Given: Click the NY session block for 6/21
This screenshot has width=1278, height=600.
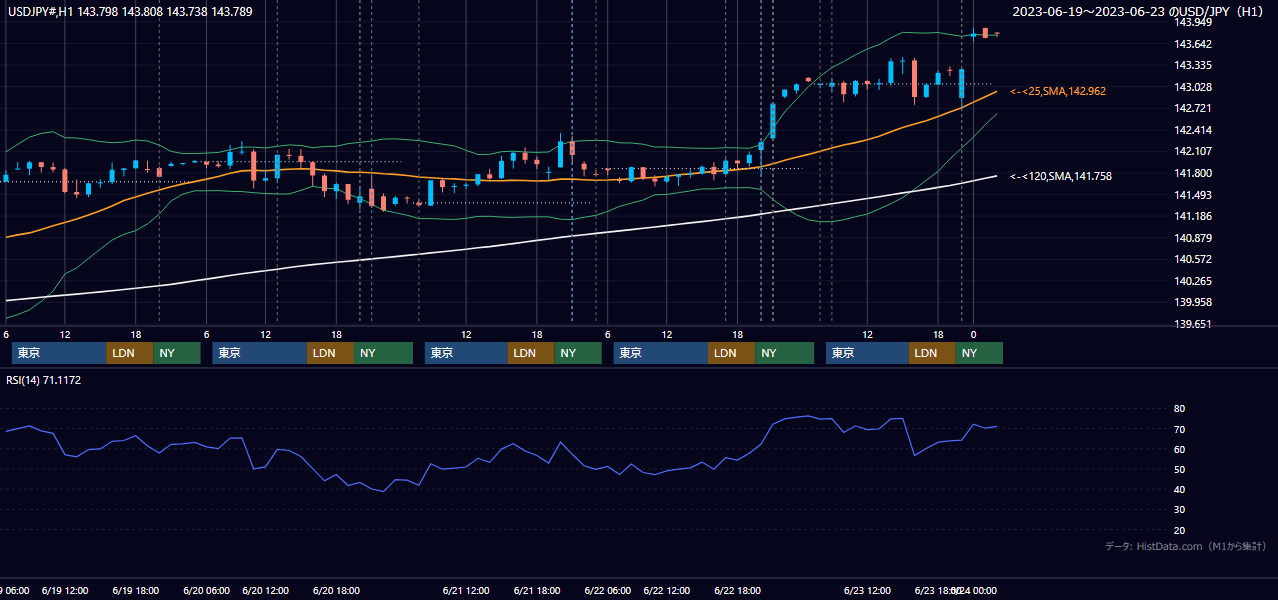Looking at the screenshot, I should coord(578,353).
